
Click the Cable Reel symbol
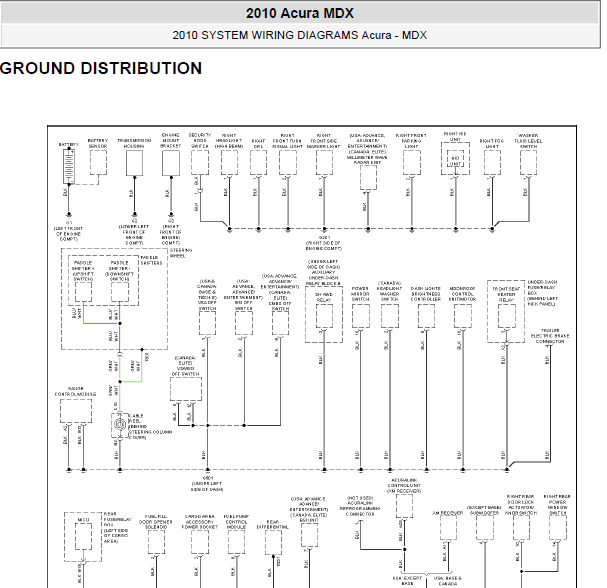coord(119,425)
